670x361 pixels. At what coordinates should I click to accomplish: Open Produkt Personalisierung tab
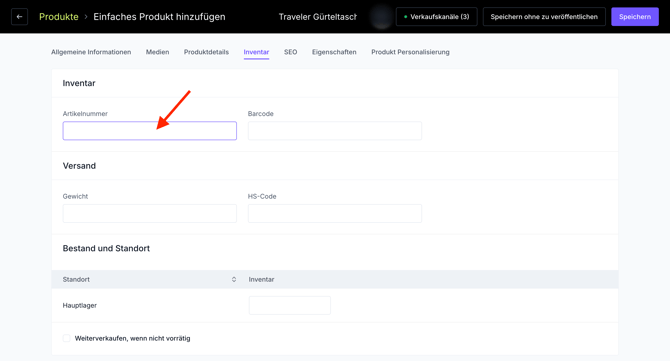pos(410,52)
